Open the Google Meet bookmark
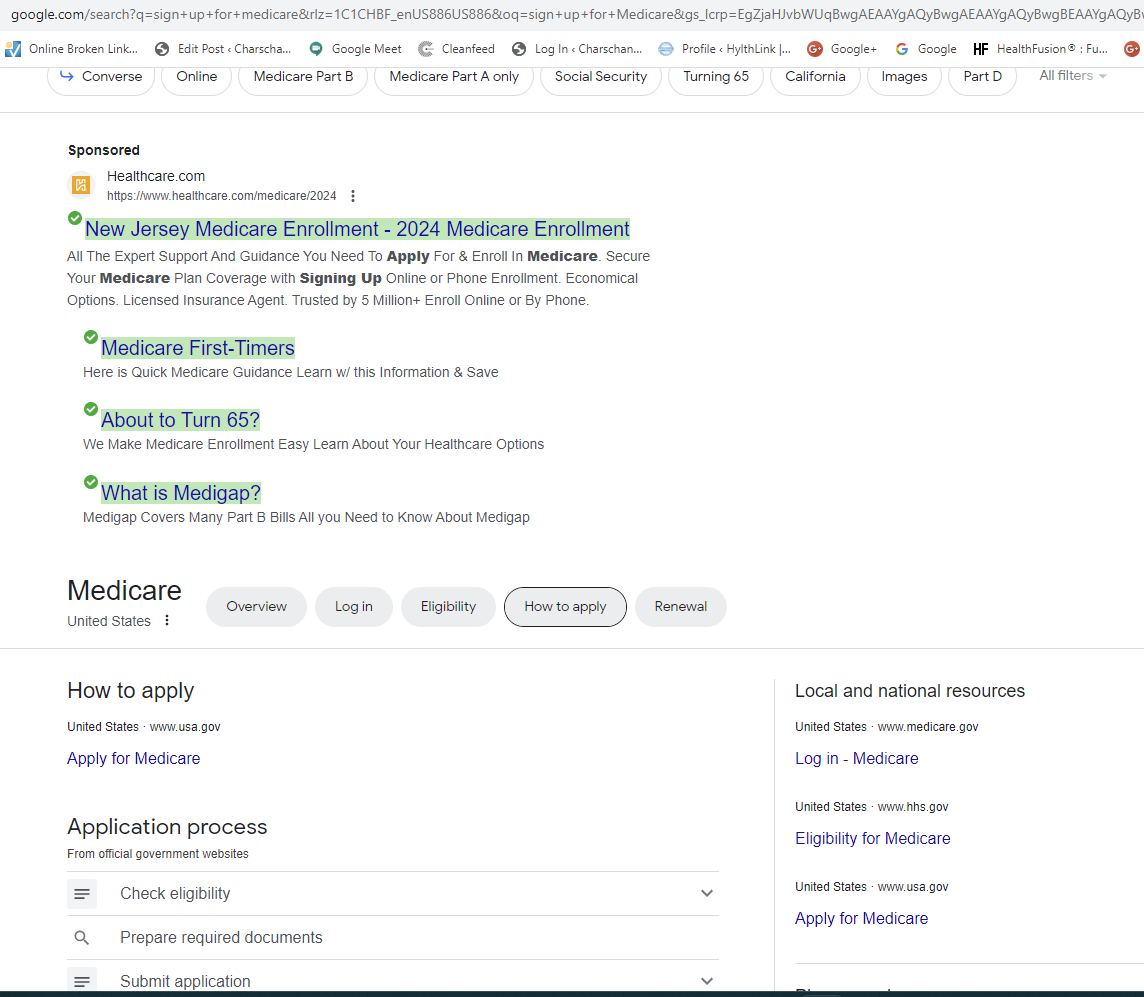 pos(355,49)
